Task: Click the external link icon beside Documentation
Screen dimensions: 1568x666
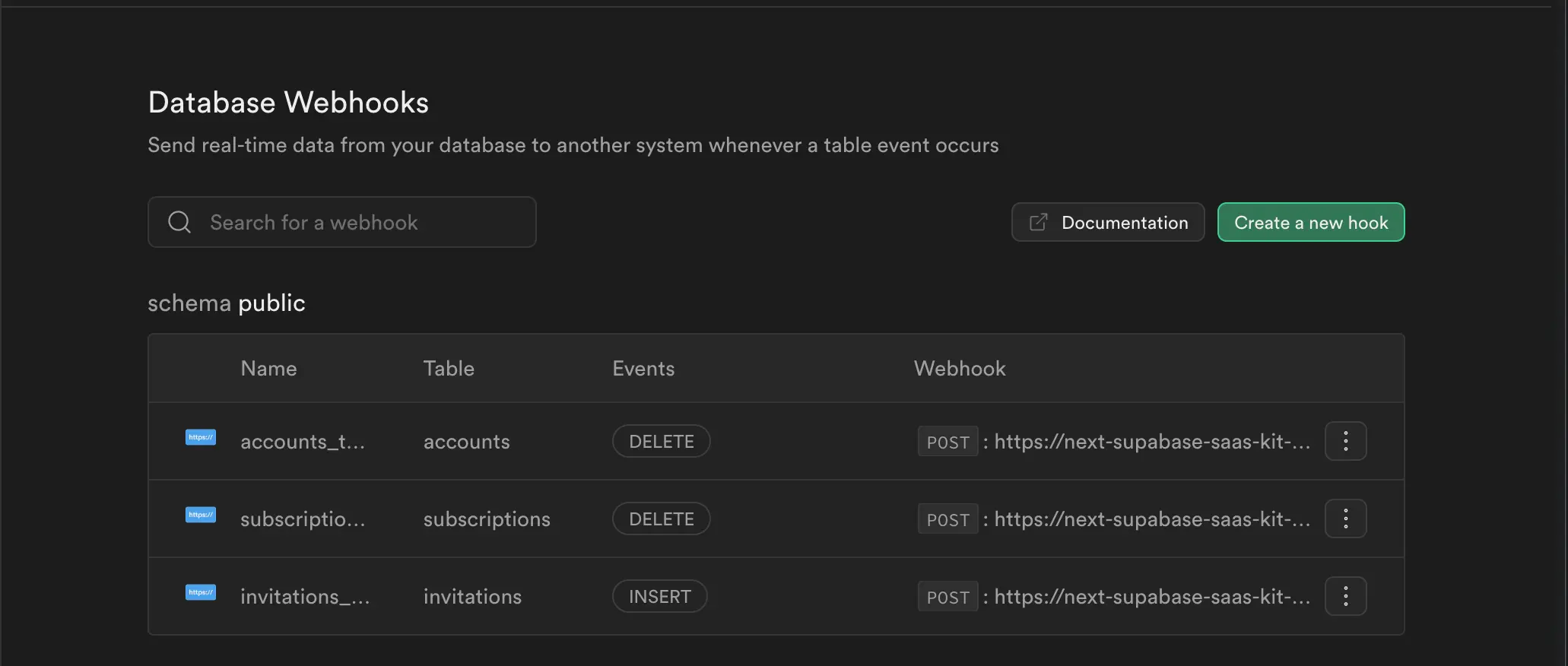Action: [x=1038, y=222]
